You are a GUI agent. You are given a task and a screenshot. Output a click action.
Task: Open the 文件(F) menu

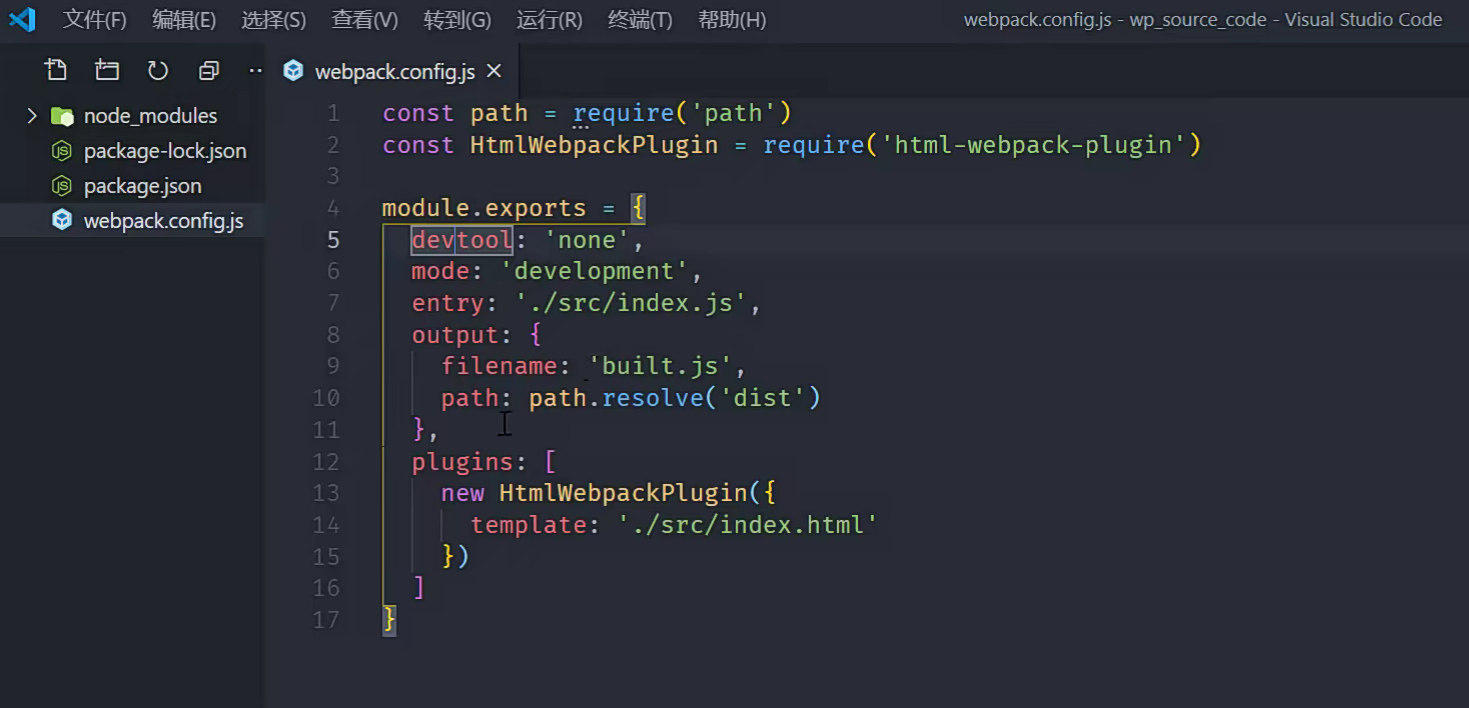(x=95, y=20)
